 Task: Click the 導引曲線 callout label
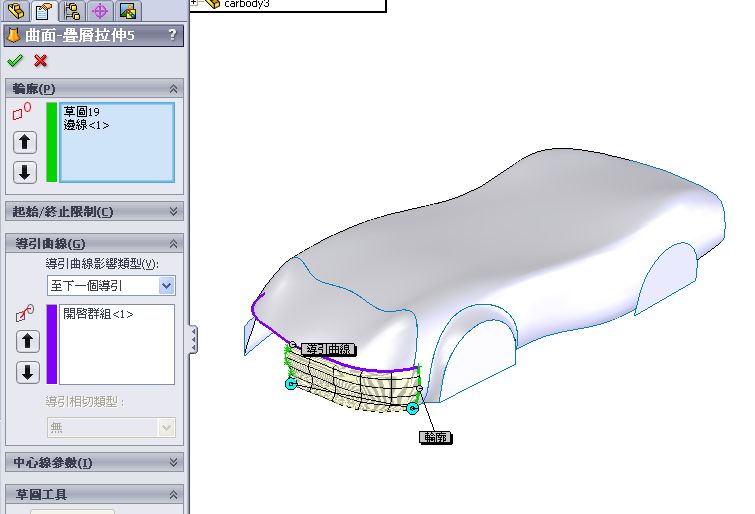point(329,349)
